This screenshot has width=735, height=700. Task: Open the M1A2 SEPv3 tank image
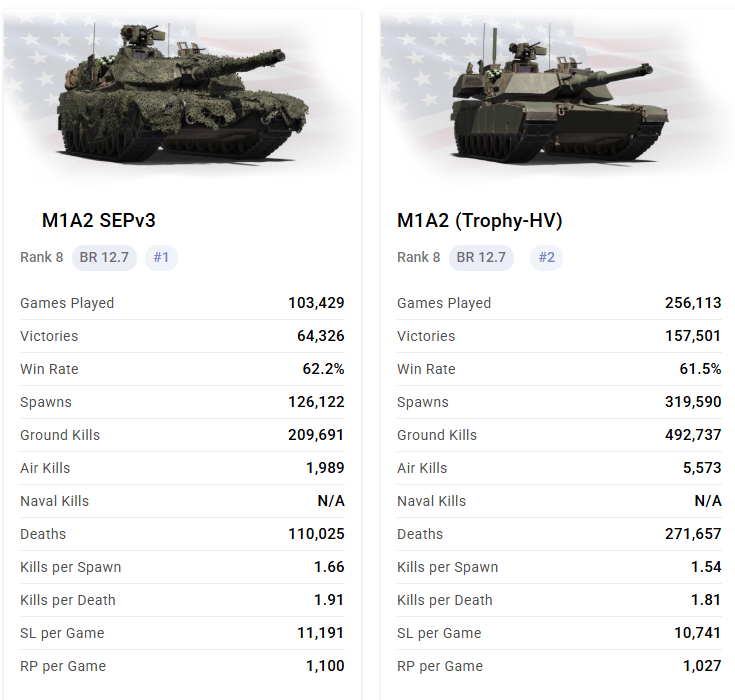182,94
